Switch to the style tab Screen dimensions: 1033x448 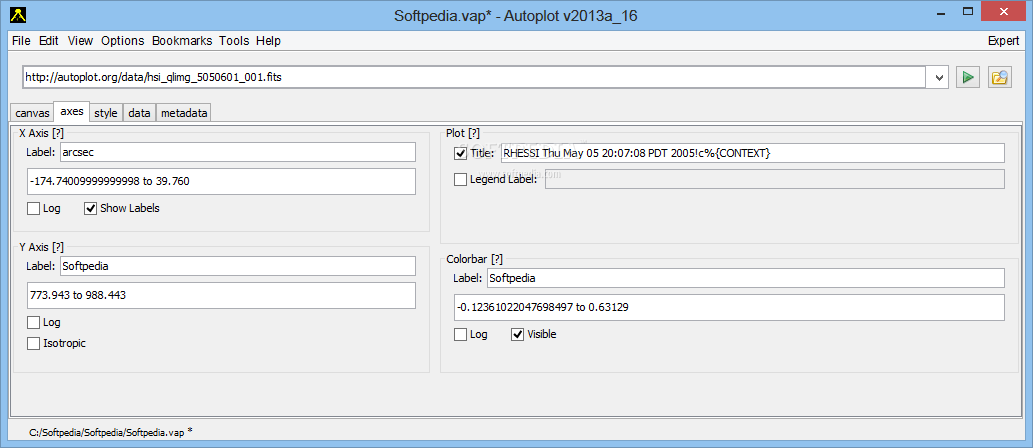[105, 113]
